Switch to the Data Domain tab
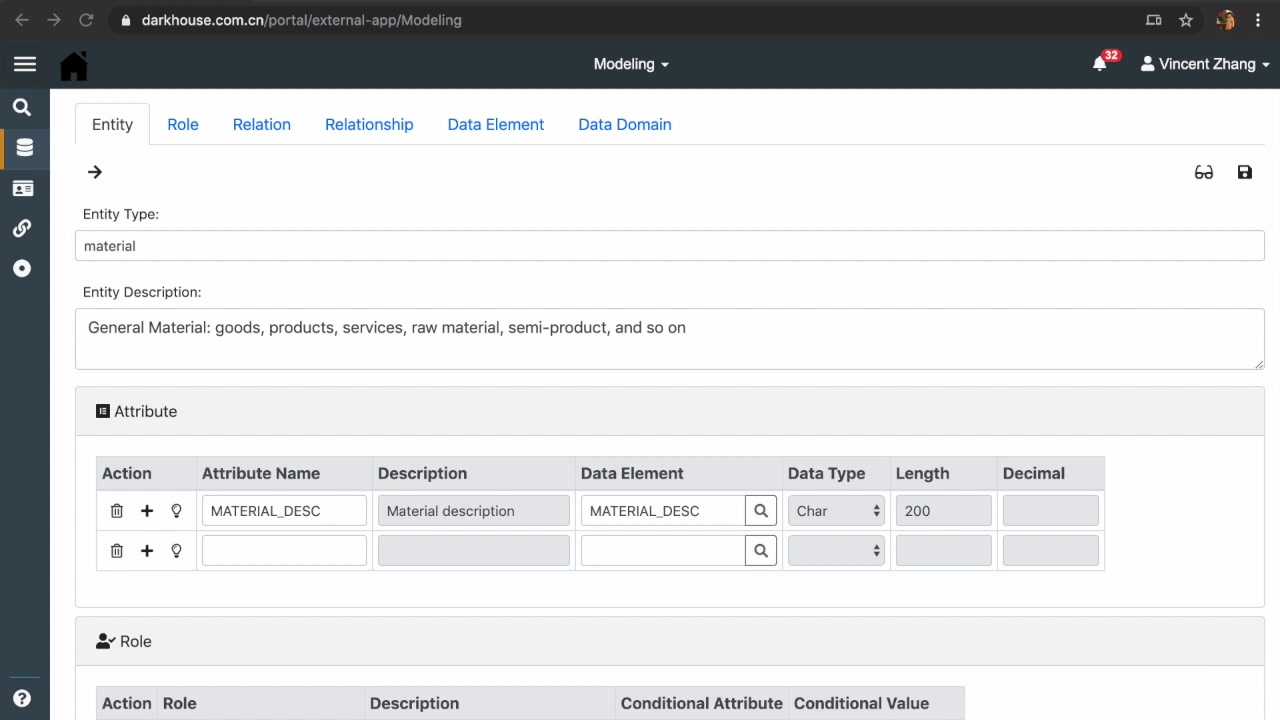The height and width of the screenshot is (720, 1280). coord(624,124)
